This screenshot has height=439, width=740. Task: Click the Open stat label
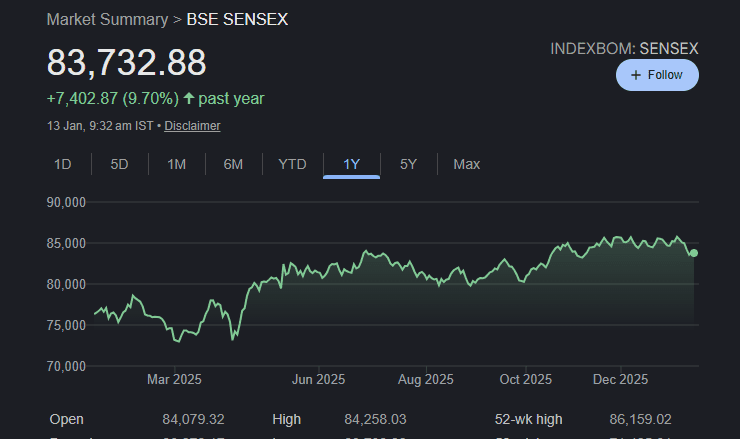tap(67, 419)
